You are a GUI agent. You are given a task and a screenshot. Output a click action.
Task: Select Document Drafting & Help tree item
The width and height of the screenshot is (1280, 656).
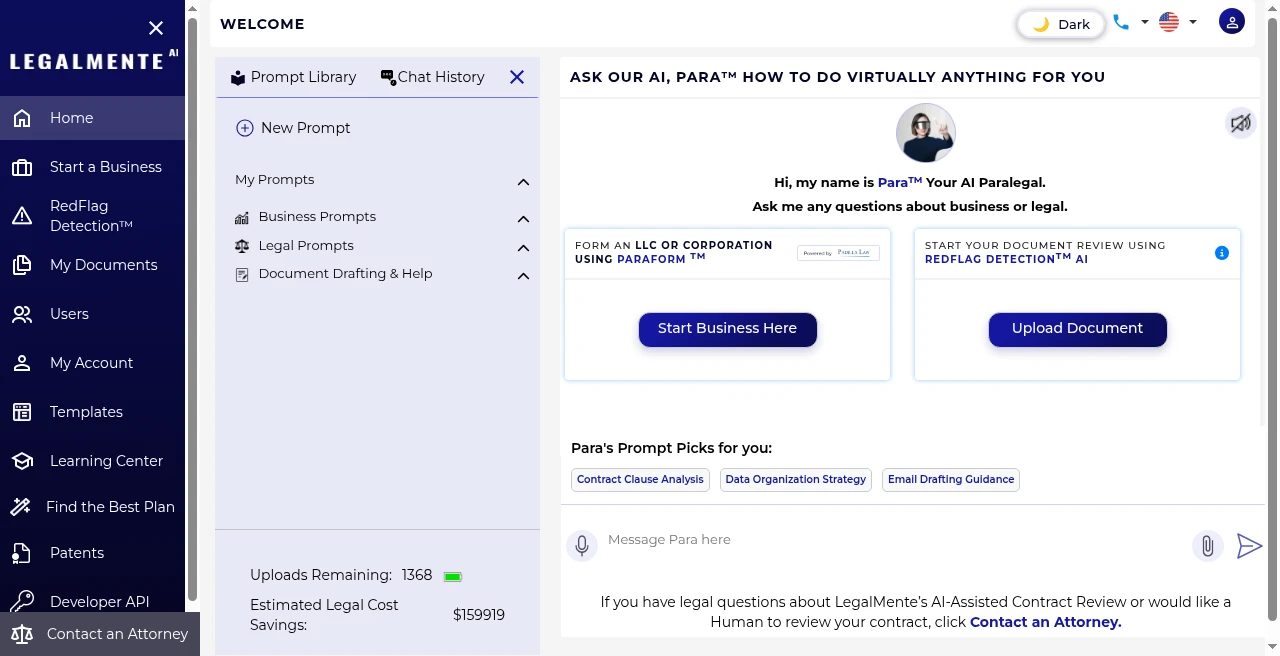pos(345,274)
